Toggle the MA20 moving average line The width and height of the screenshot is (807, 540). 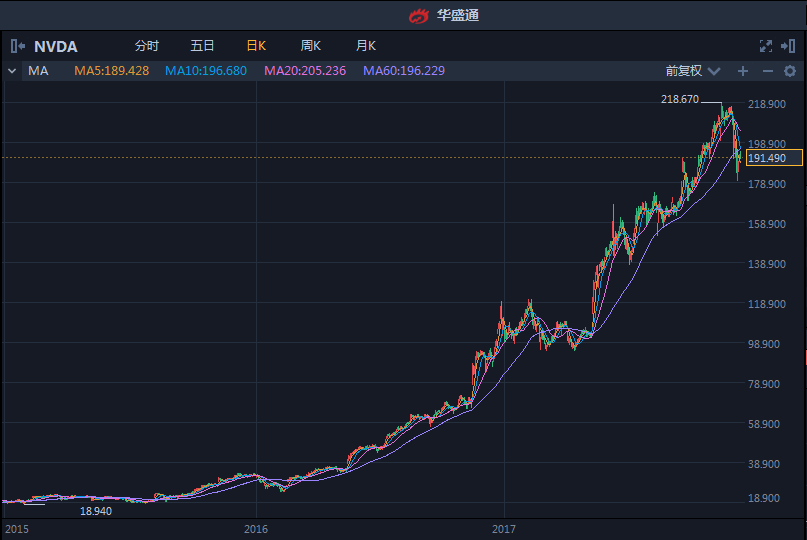(x=304, y=71)
